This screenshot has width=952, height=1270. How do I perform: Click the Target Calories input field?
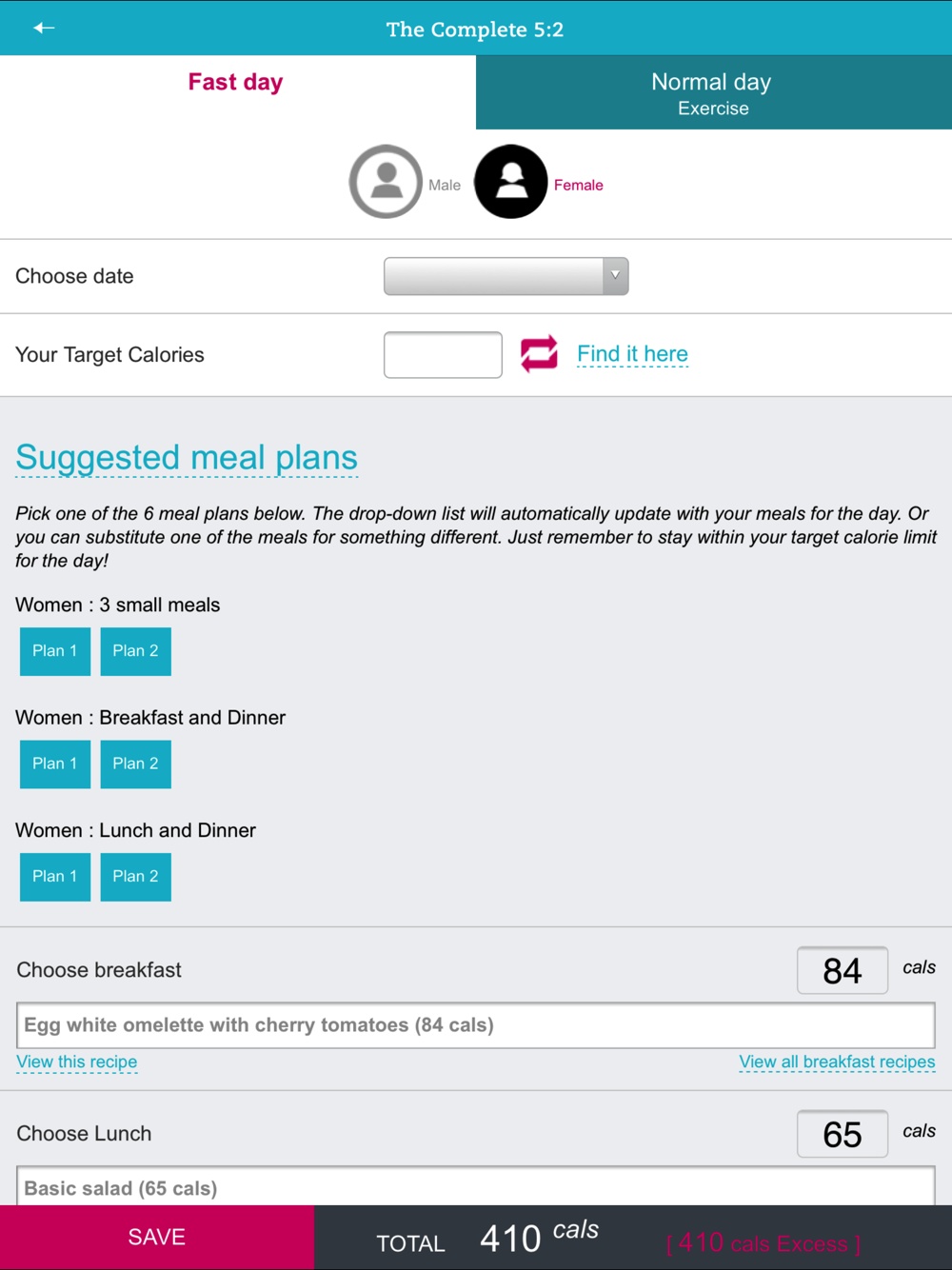pyautogui.click(x=443, y=355)
